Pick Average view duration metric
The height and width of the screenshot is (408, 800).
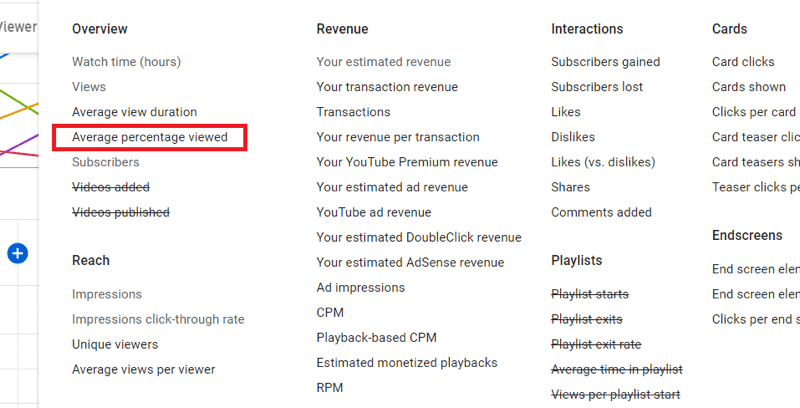134,112
